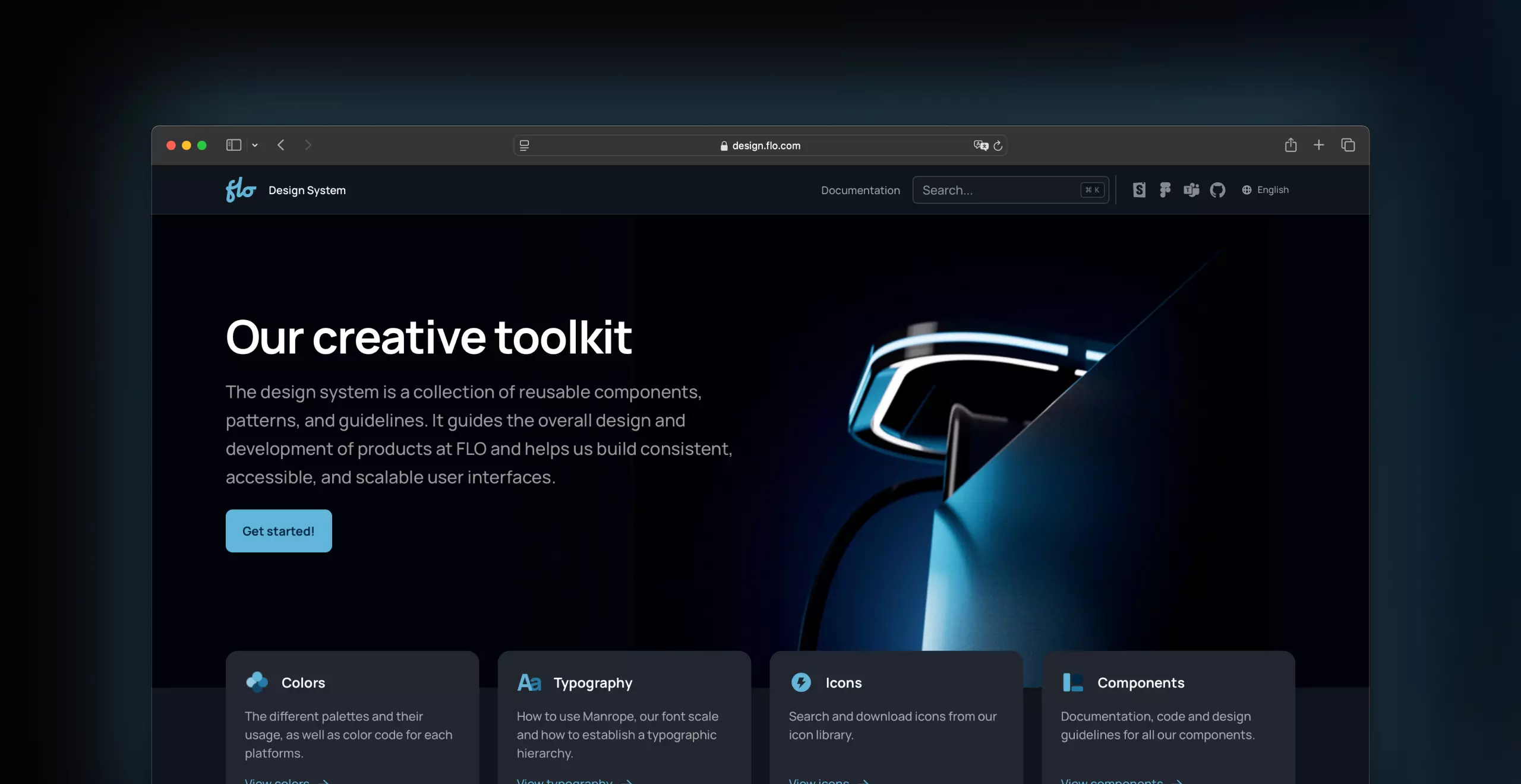This screenshot has width=1521, height=784.
Task: Open the Icons card heading
Action: coord(844,682)
